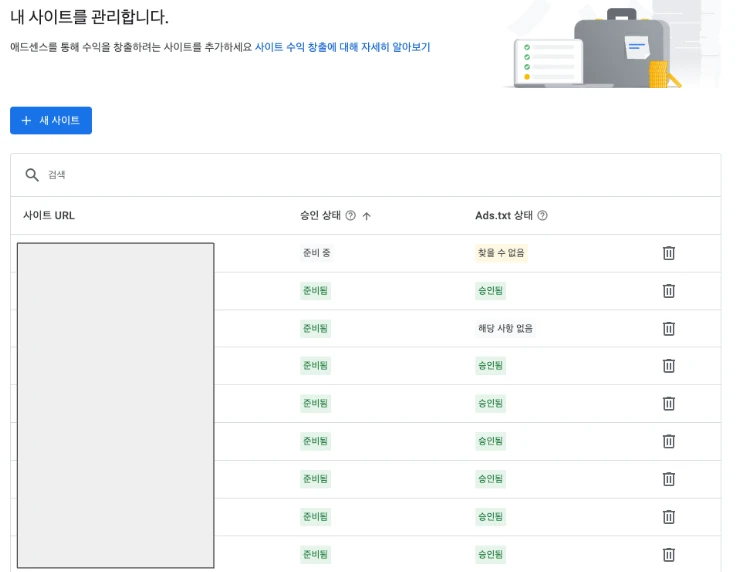Delete the site with 찾을 수 없음 status
Viewport: 738px width, 572px height.
tap(669, 253)
